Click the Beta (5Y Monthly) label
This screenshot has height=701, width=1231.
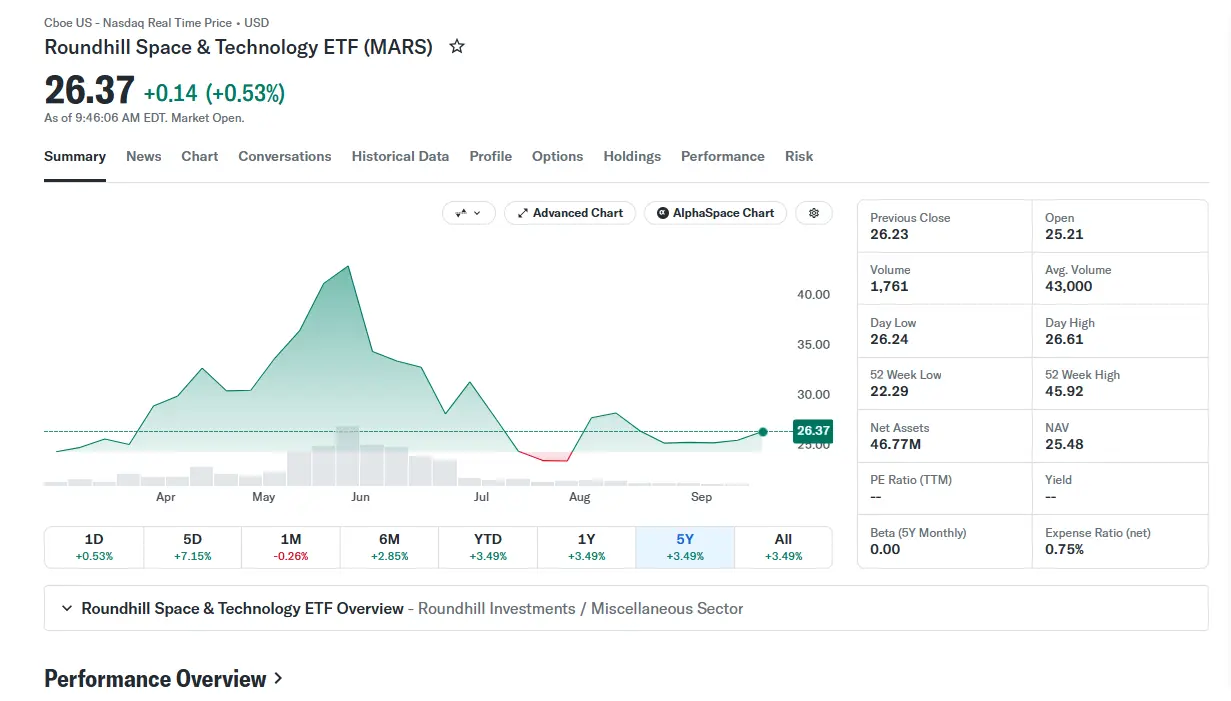click(x=918, y=533)
